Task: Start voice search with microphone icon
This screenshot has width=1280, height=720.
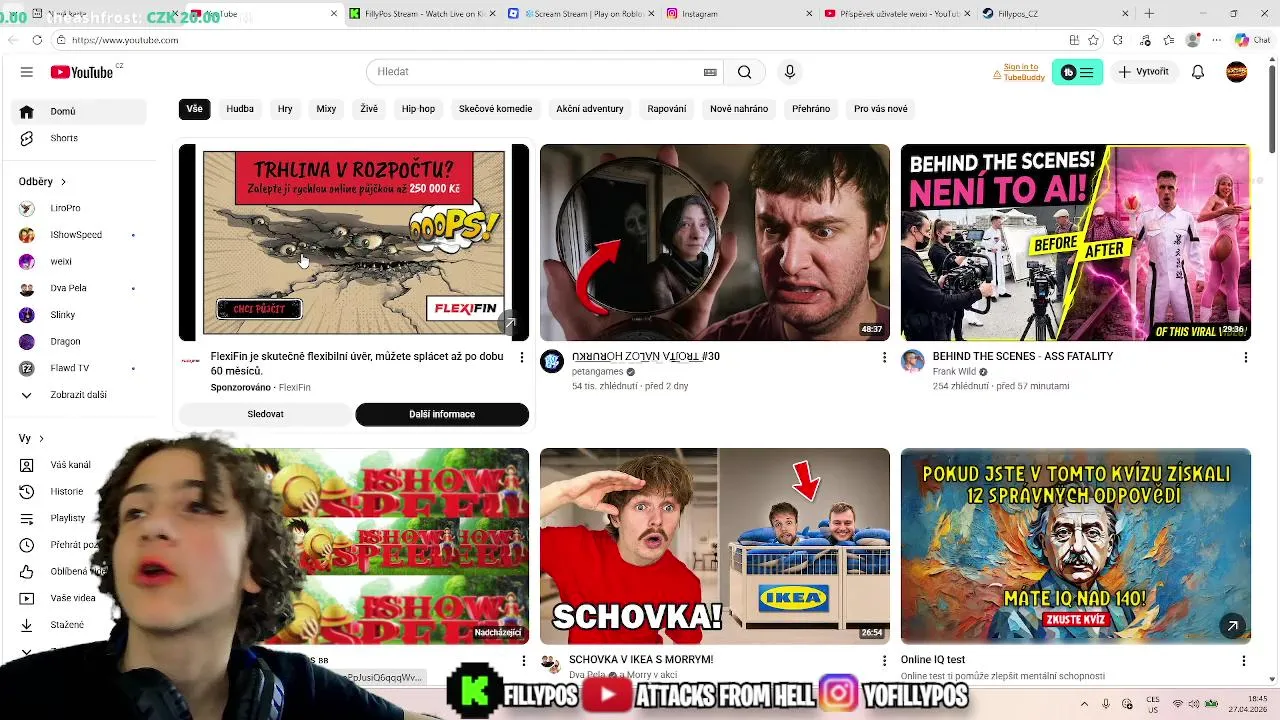Action: (790, 72)
